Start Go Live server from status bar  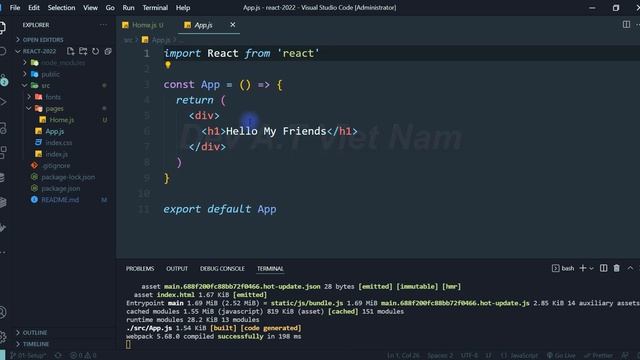coord(561,356)
